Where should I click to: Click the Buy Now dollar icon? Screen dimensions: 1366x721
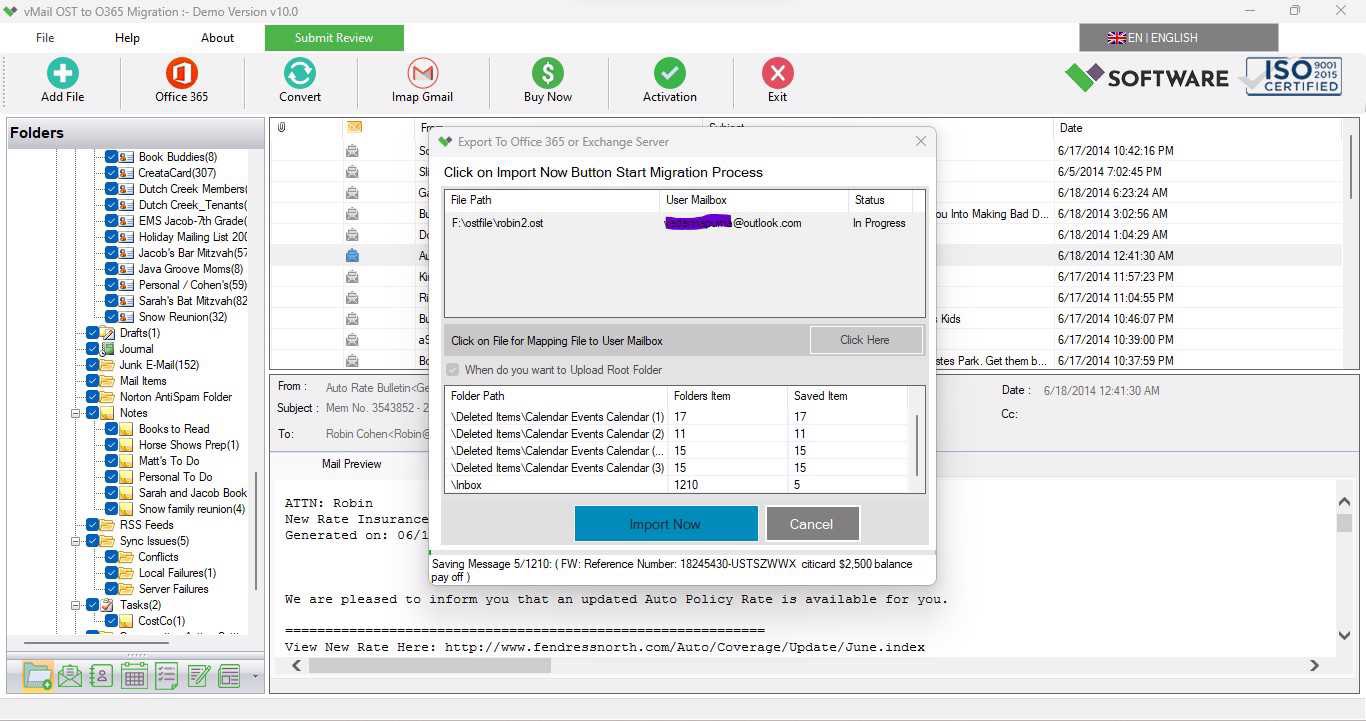point(547,74)
